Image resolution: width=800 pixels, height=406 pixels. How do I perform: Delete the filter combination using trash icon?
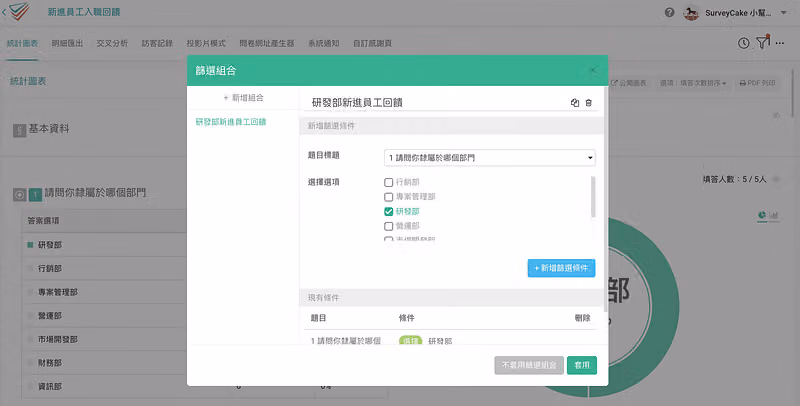click(x=588, y=103)
